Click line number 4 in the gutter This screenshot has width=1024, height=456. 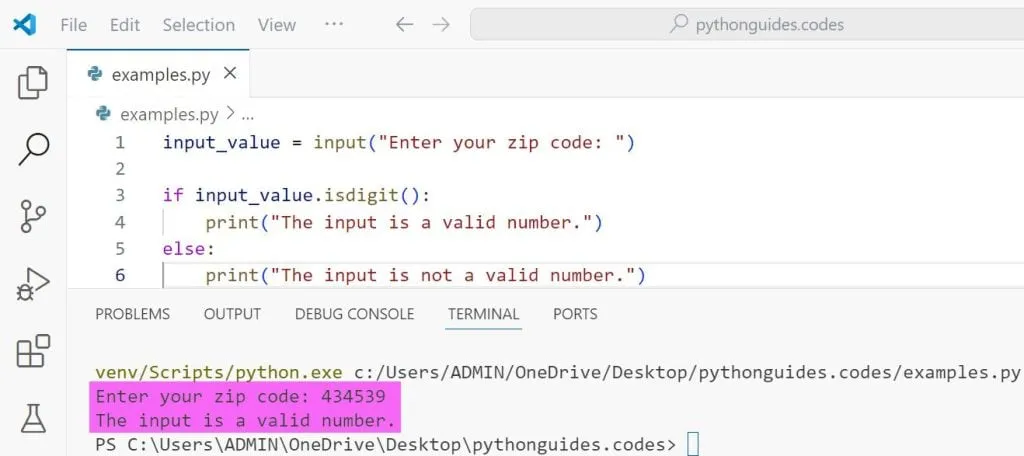(120, 222)
